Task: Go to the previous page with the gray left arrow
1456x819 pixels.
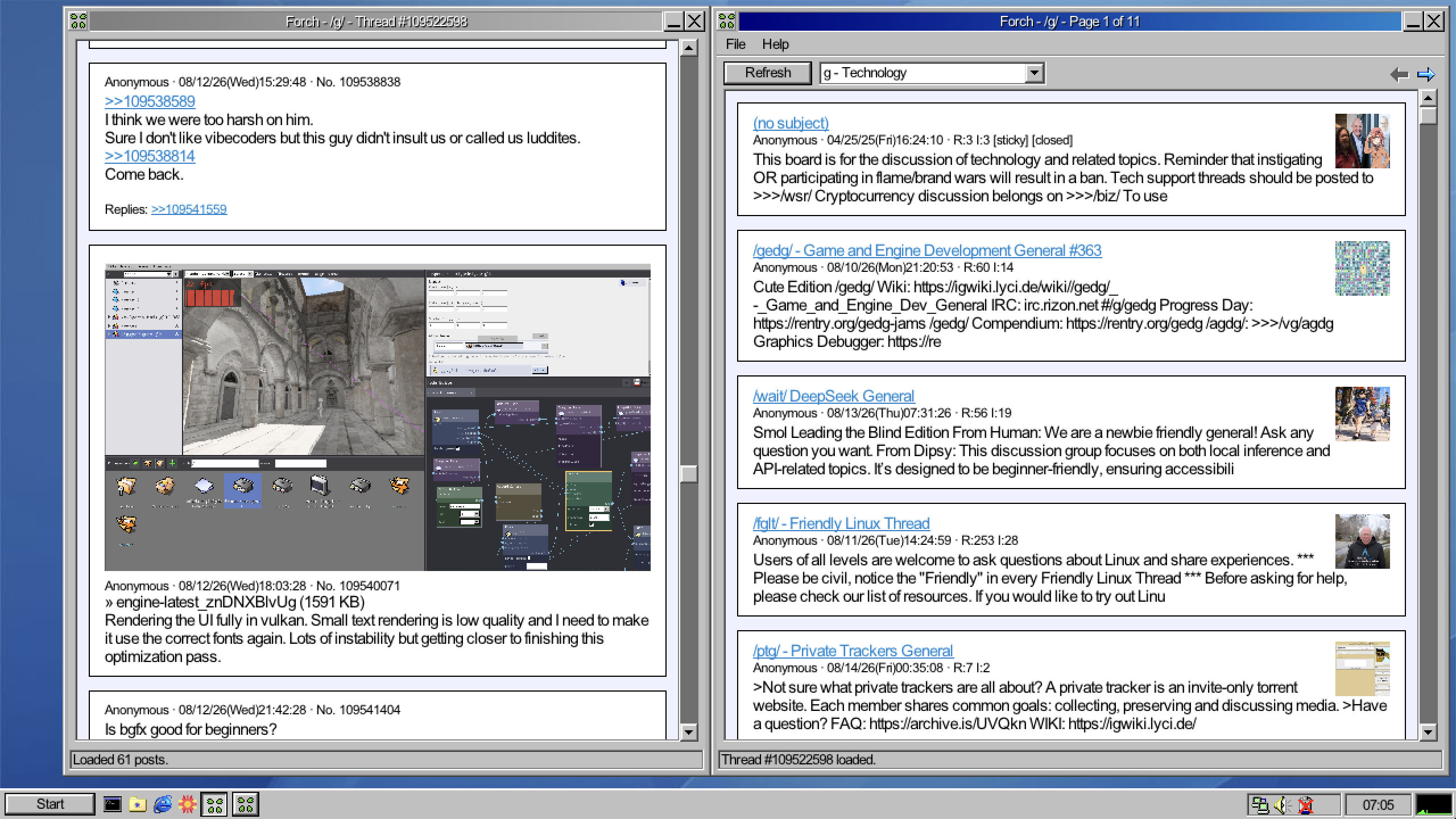Action: pyautogui.click(x=1399, y=74)
